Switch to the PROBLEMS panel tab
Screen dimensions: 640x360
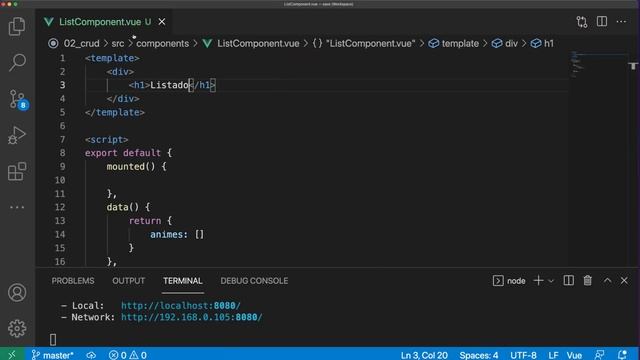pos(73,281)
